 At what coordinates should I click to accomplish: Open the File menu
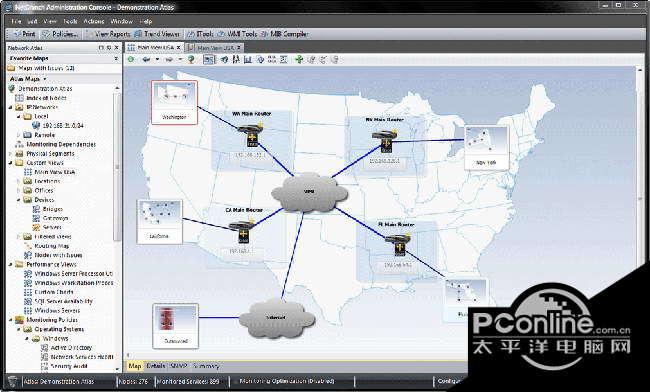(16, 21)
